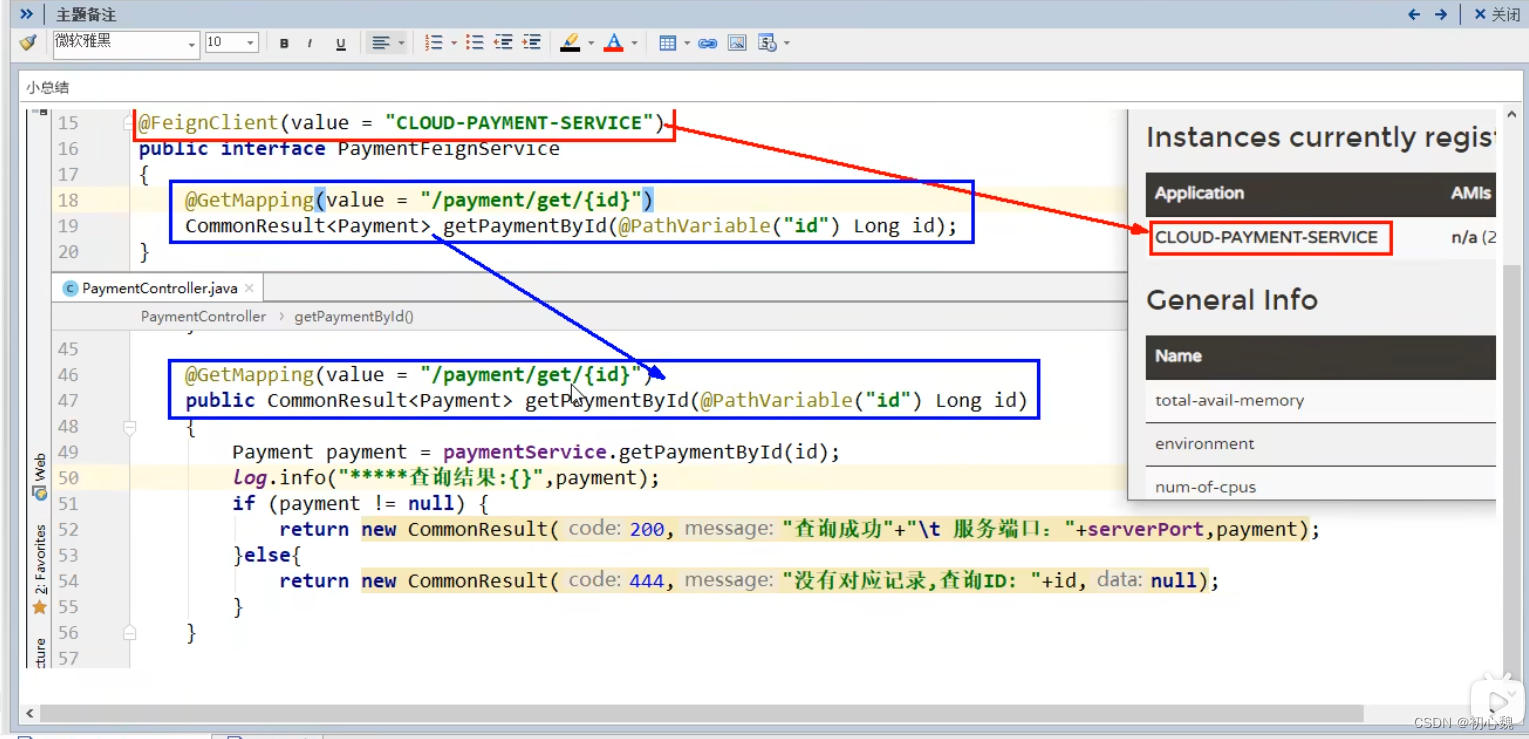
Task: Go to previous note with left arrow
Action: click(1414, 14)
